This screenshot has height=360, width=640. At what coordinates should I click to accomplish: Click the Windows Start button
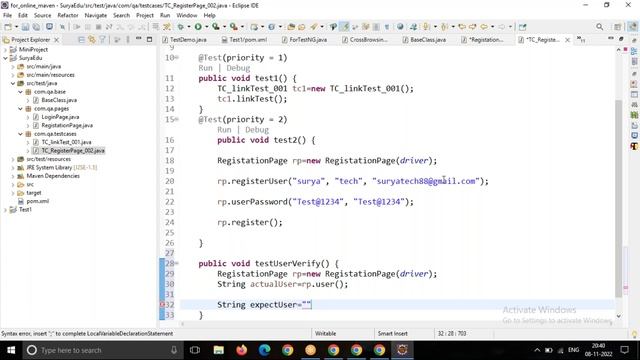(11, 350)
